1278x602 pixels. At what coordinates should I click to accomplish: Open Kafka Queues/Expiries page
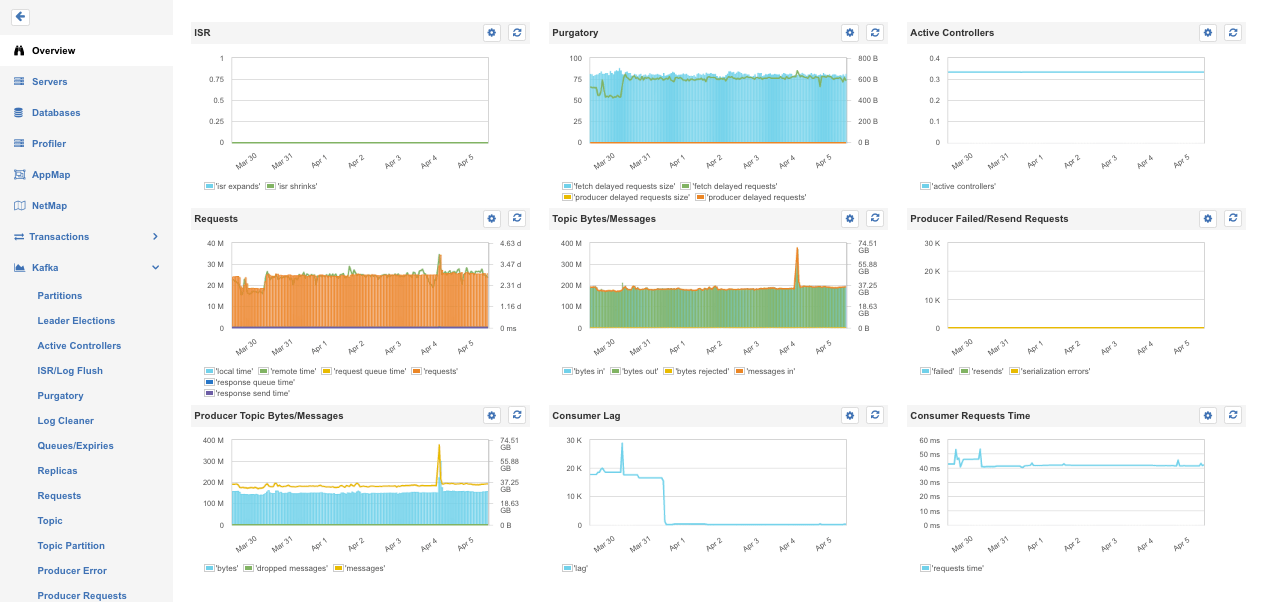pyautogui.click(x=76, y=446)
